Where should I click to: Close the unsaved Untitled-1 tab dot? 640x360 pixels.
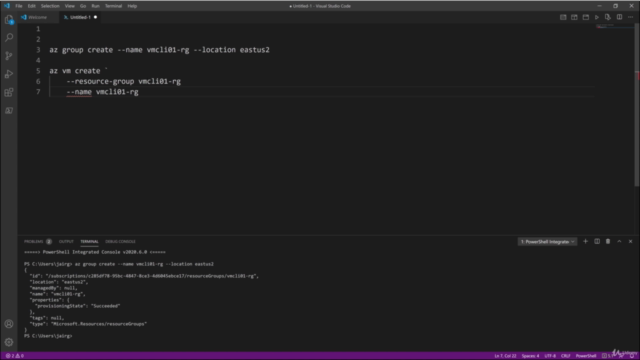point(96,17)
